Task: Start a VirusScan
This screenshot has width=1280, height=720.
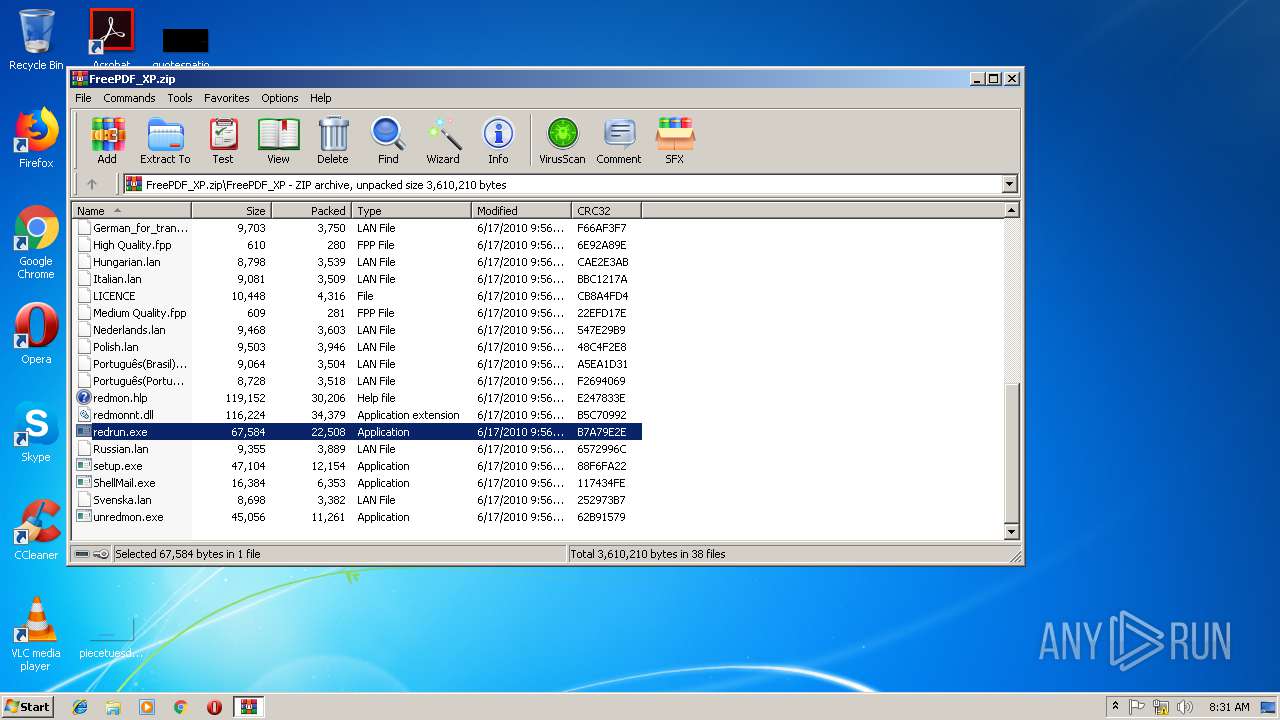Action: click(x=562, y=140)
